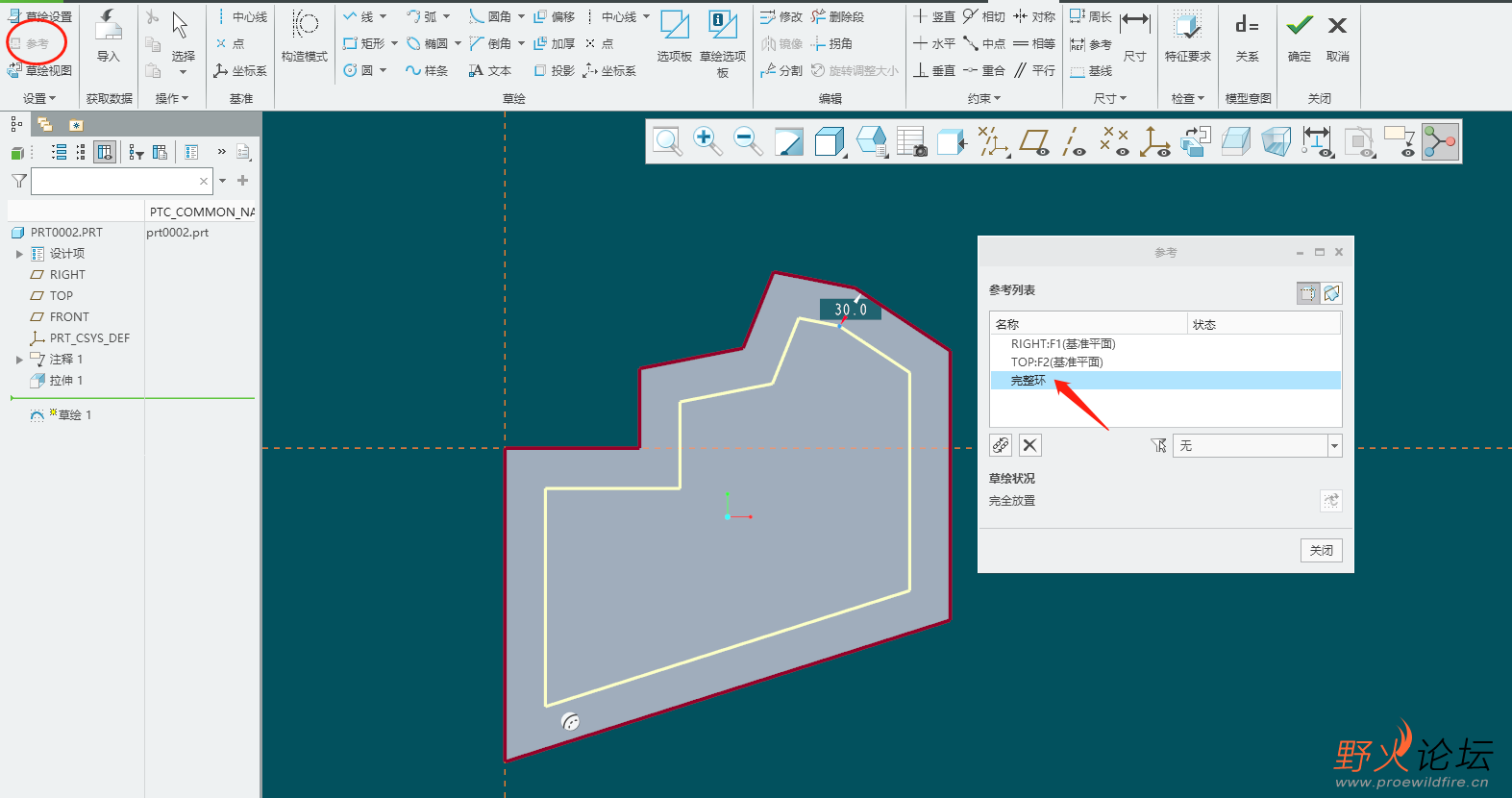Expand the 约束 constraint group dropdown
Viewport: 1512px width, 798px height.
(x=983, y=98)
